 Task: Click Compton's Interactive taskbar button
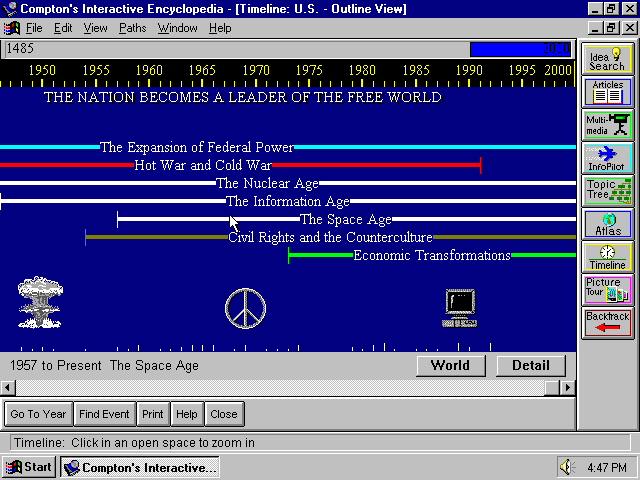140,467
